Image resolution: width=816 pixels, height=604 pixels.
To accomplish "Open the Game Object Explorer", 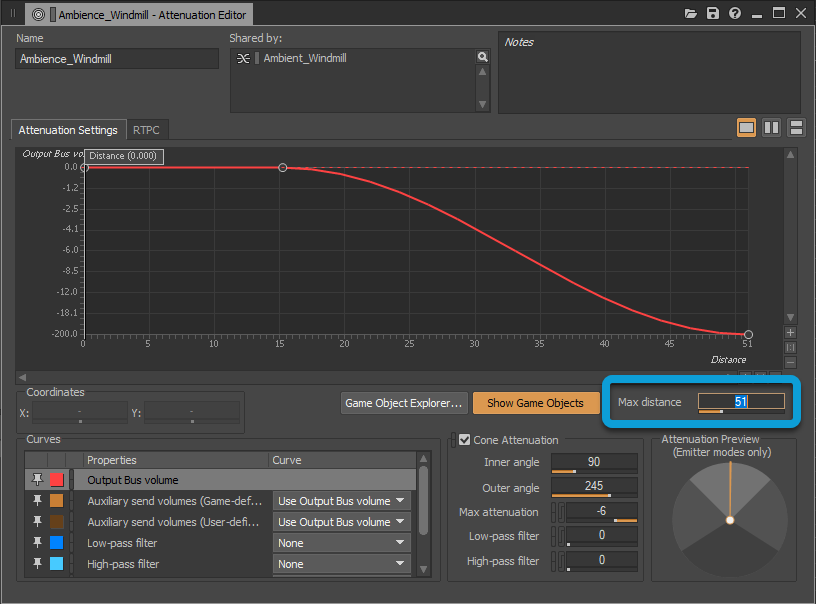I will click(x=403, y=403).
